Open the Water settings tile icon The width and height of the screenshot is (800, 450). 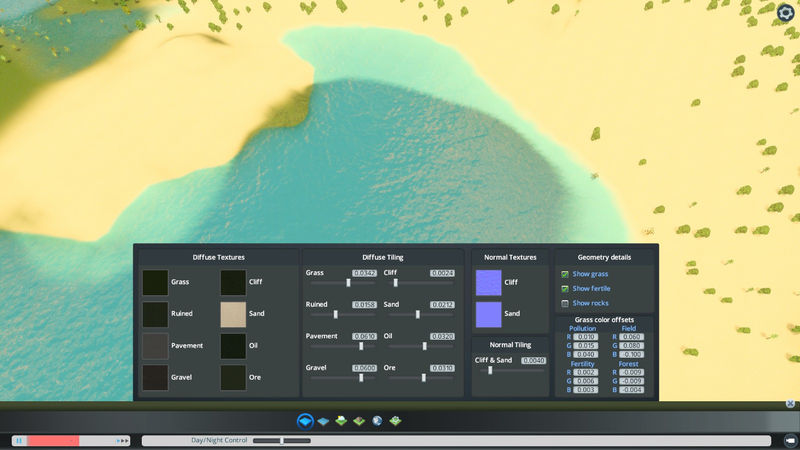324,421
